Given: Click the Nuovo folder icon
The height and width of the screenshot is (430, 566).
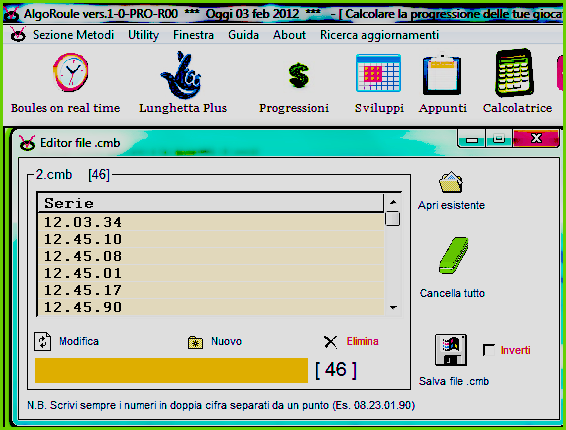Looking at the screenshot, I should click(195, 342).
